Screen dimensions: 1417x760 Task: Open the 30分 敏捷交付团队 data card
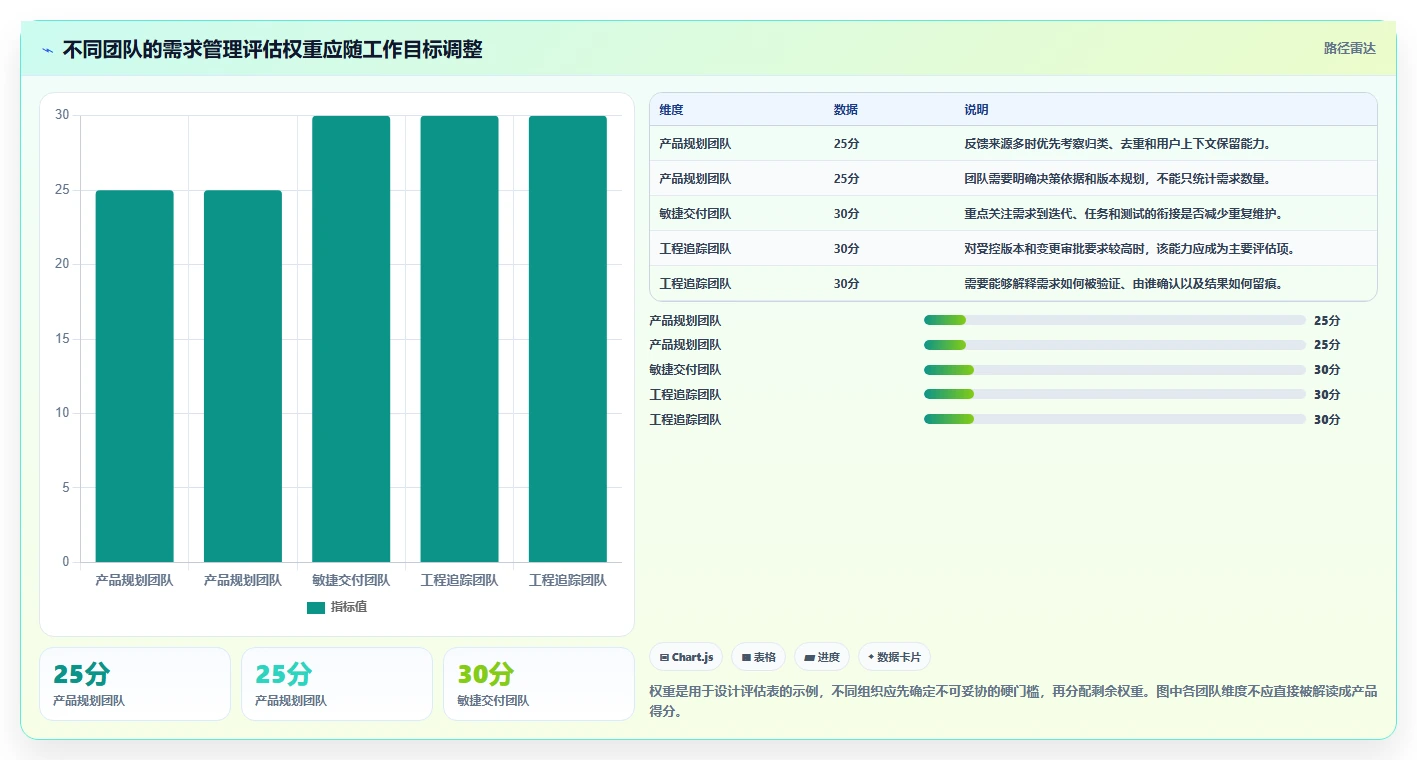[538, 684]
